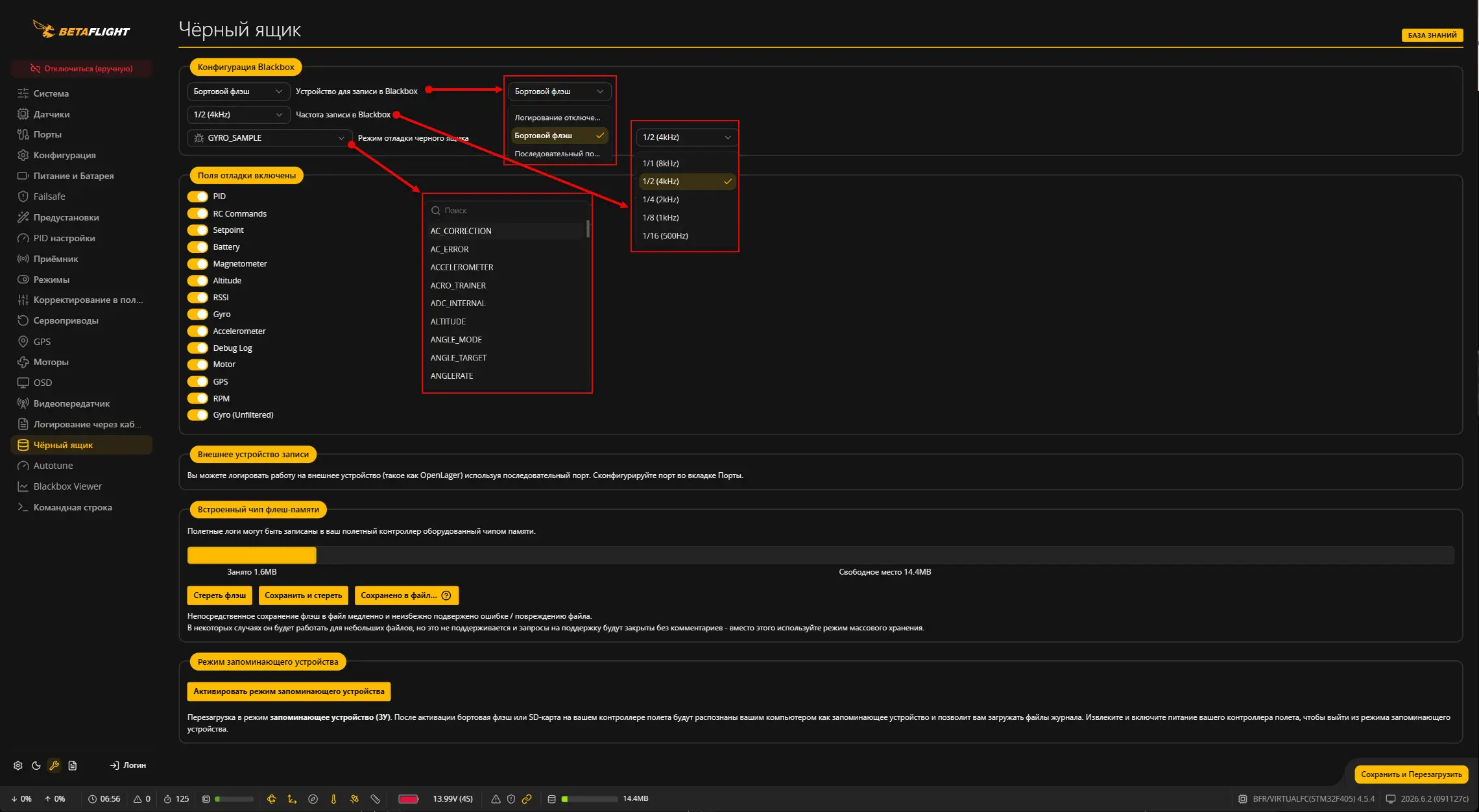Click the flash memory usage bar
This screenshot has width=1479, height=812.
coord(821,555)
